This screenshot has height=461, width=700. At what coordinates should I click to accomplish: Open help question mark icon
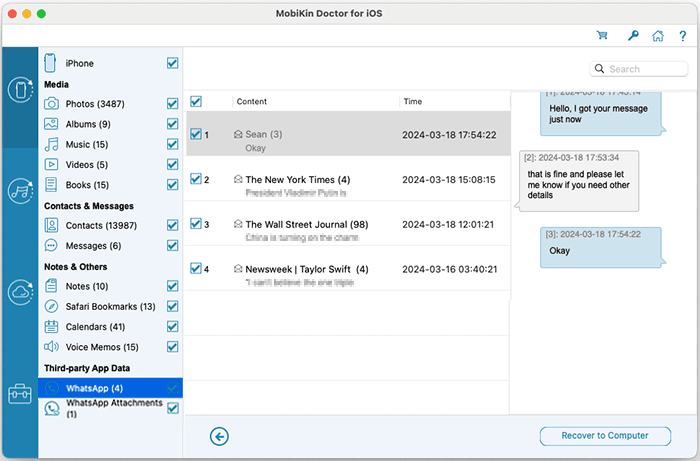(x=682, y=36)
